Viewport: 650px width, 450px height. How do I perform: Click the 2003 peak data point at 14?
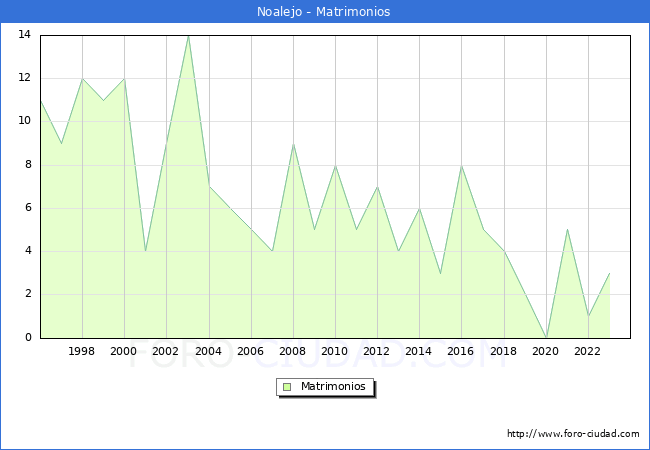[x=188, y=36]
